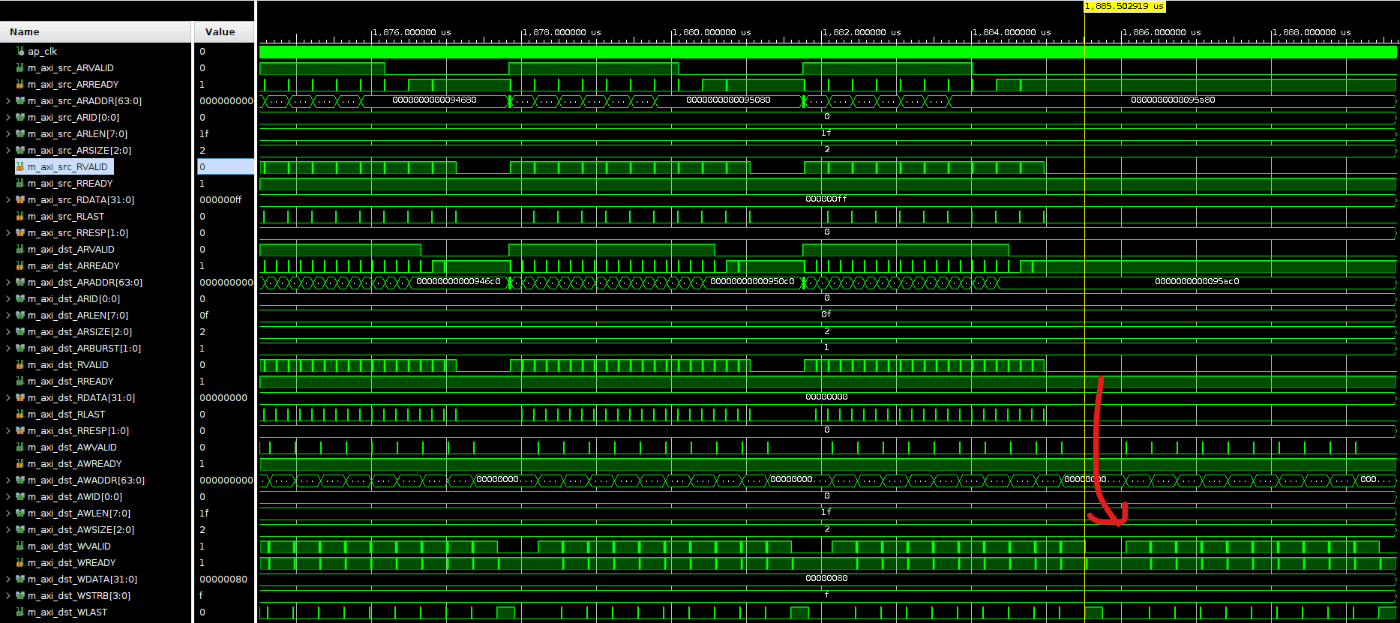Expand the m_axi_dst_ARID[0:0] bus
Viewport: 1400px width, 623px height.
[x=9, y=298]
